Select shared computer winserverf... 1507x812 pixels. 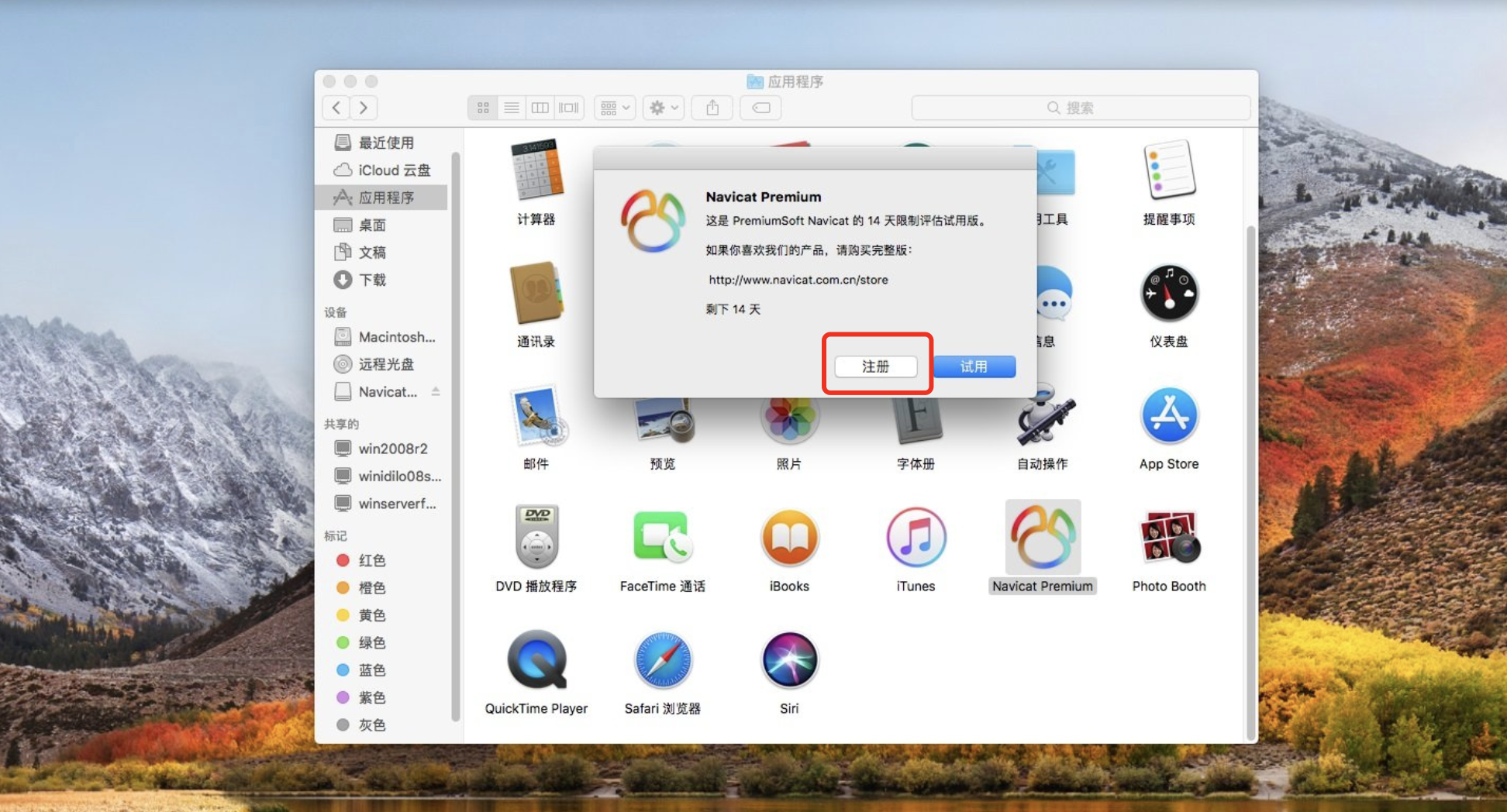tap(381, 504)
